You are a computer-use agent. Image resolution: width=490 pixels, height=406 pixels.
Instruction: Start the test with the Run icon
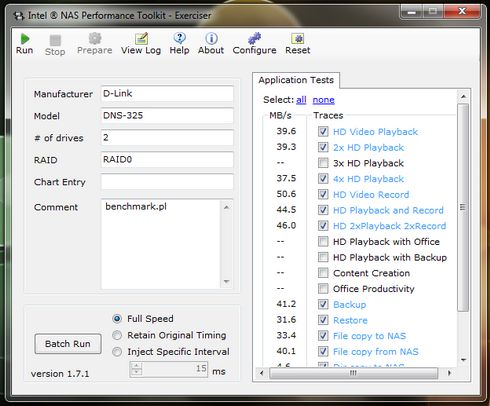tap(25, 39)
